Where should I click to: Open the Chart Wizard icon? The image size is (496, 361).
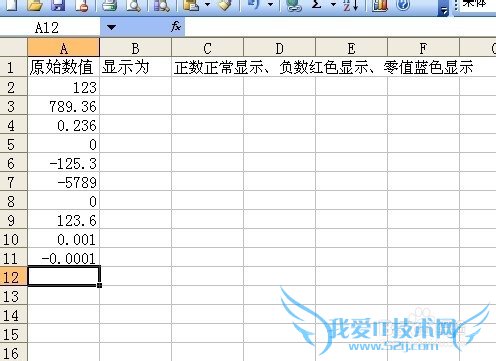click(380, 5)
